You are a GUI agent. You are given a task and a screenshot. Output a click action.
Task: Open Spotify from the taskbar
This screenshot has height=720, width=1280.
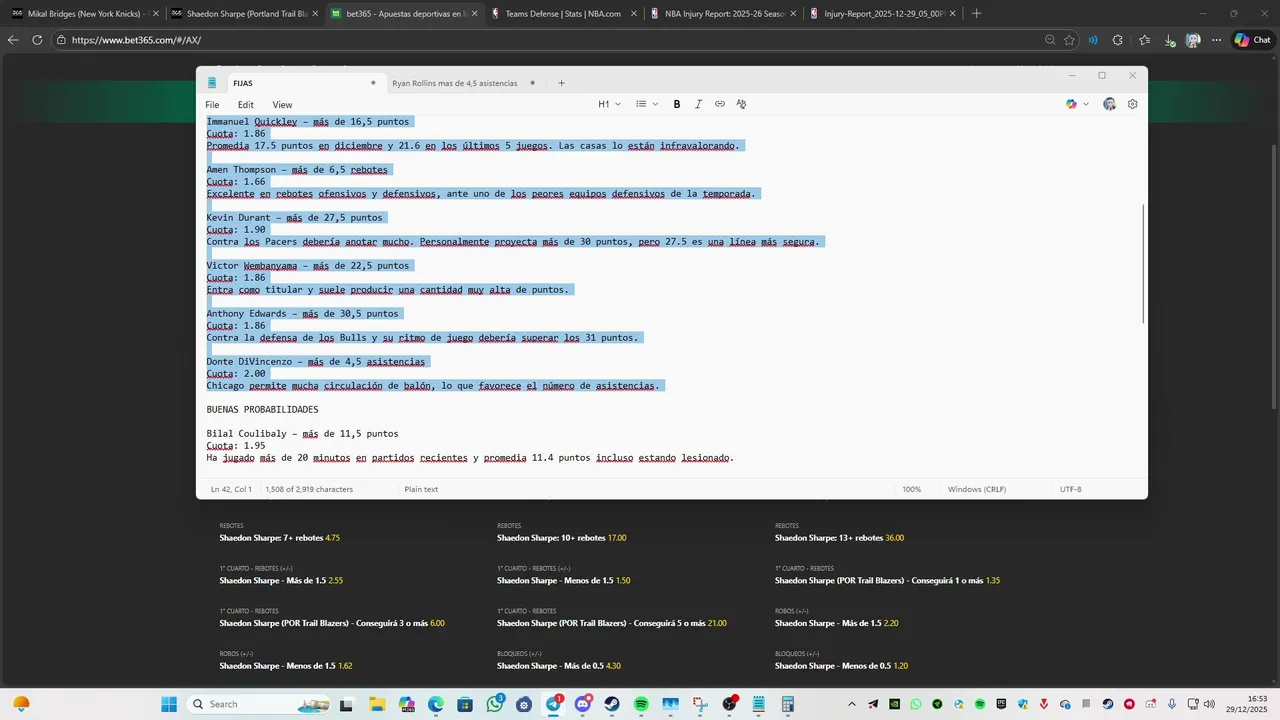click(x=641, y=704)
